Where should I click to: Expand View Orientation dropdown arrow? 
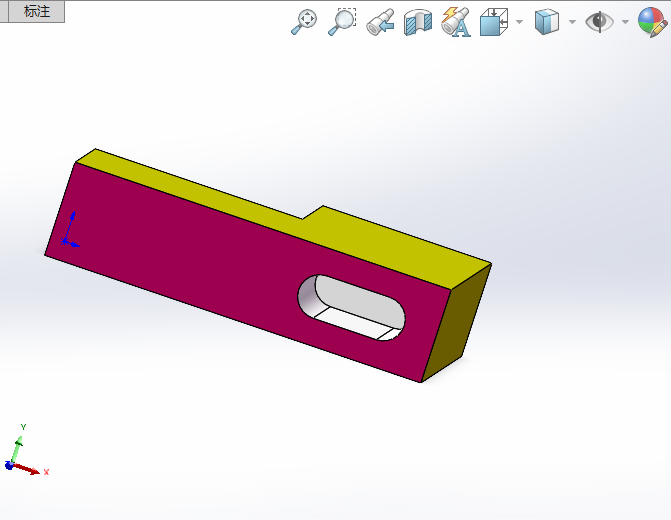click(x=520, y=22)
